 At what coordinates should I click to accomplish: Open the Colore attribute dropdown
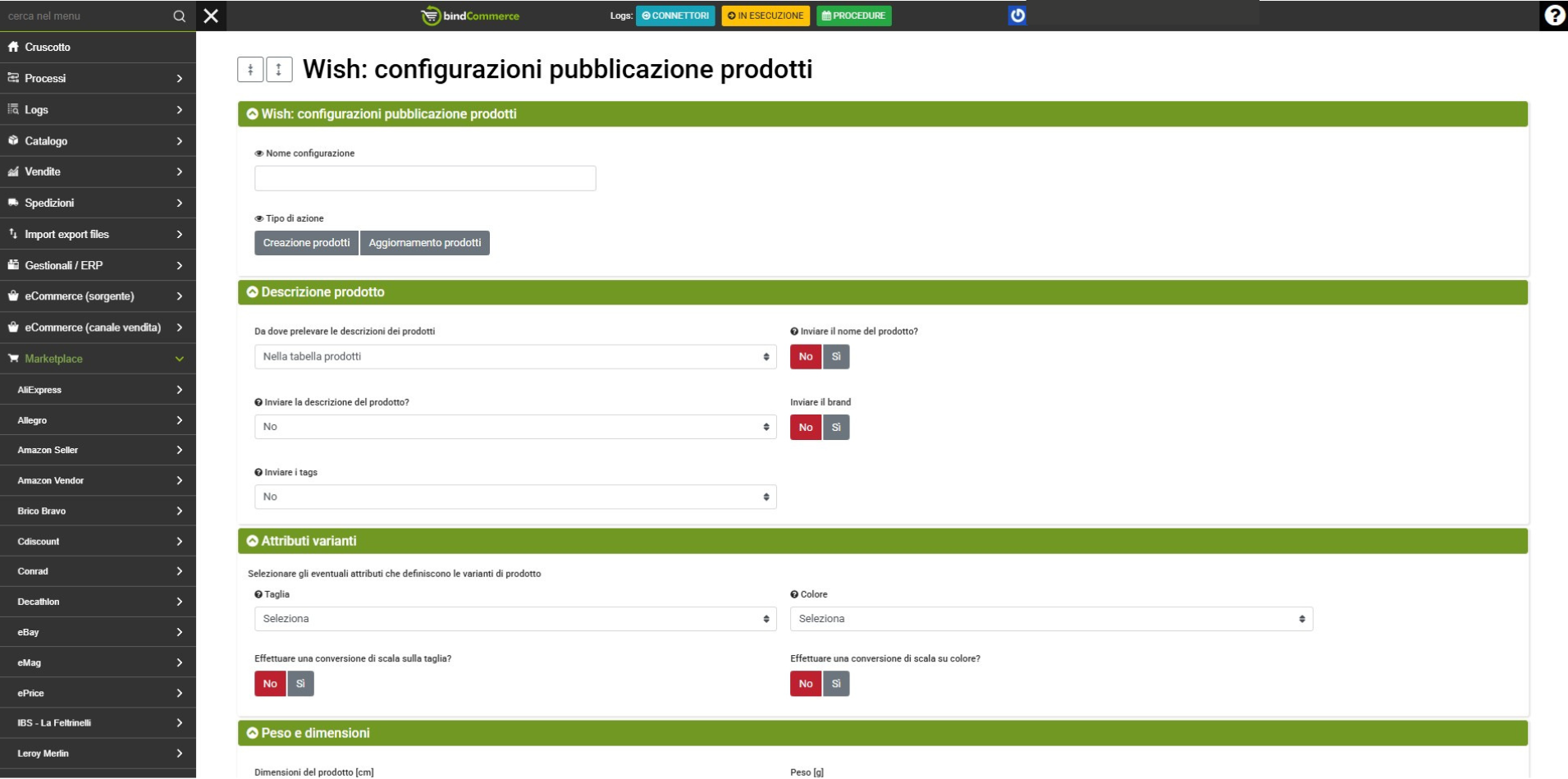tap(1050, 619)
